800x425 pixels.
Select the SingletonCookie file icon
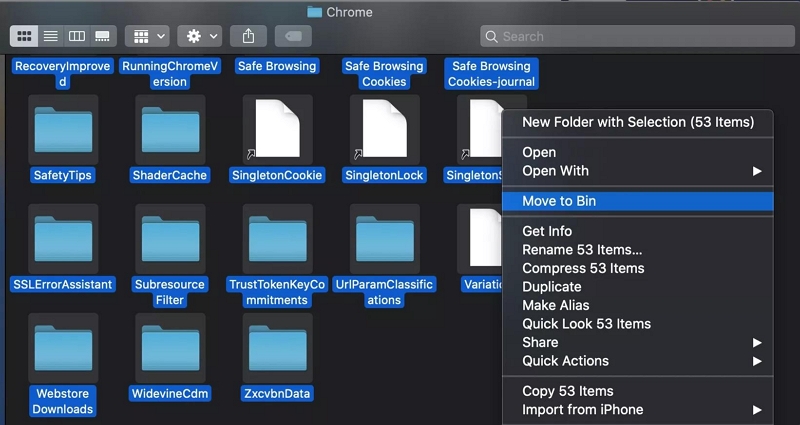[278, 130]
